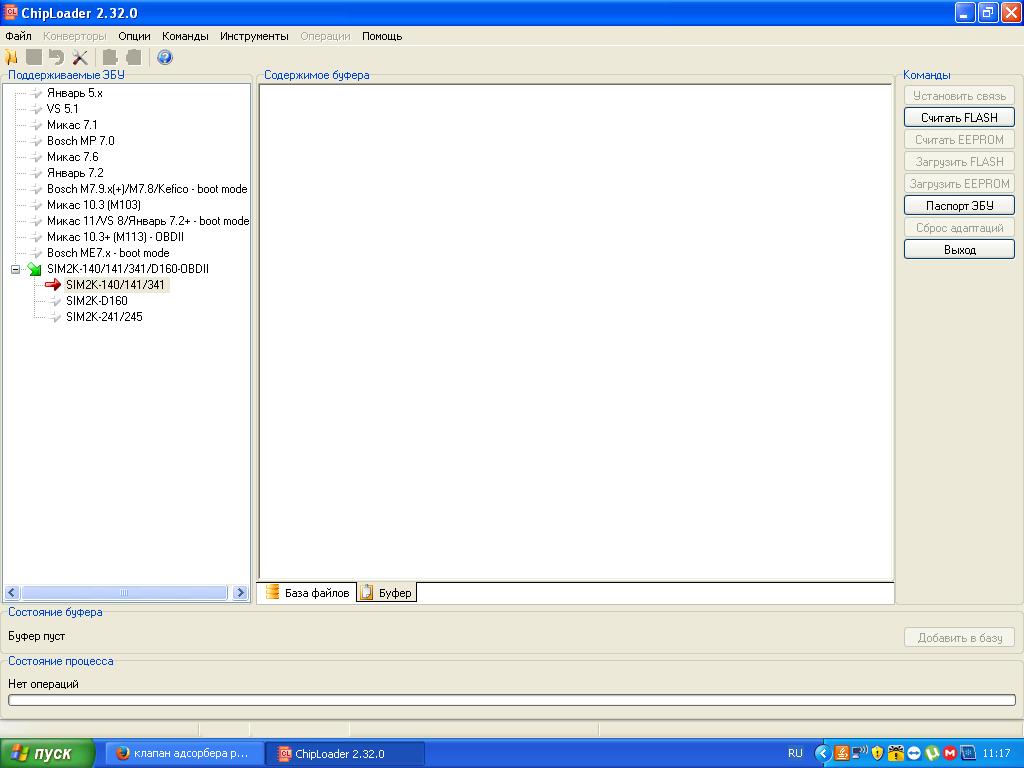Select Январь 7.2 in ECU tree

pyautogui.click(x=75, y=173)
